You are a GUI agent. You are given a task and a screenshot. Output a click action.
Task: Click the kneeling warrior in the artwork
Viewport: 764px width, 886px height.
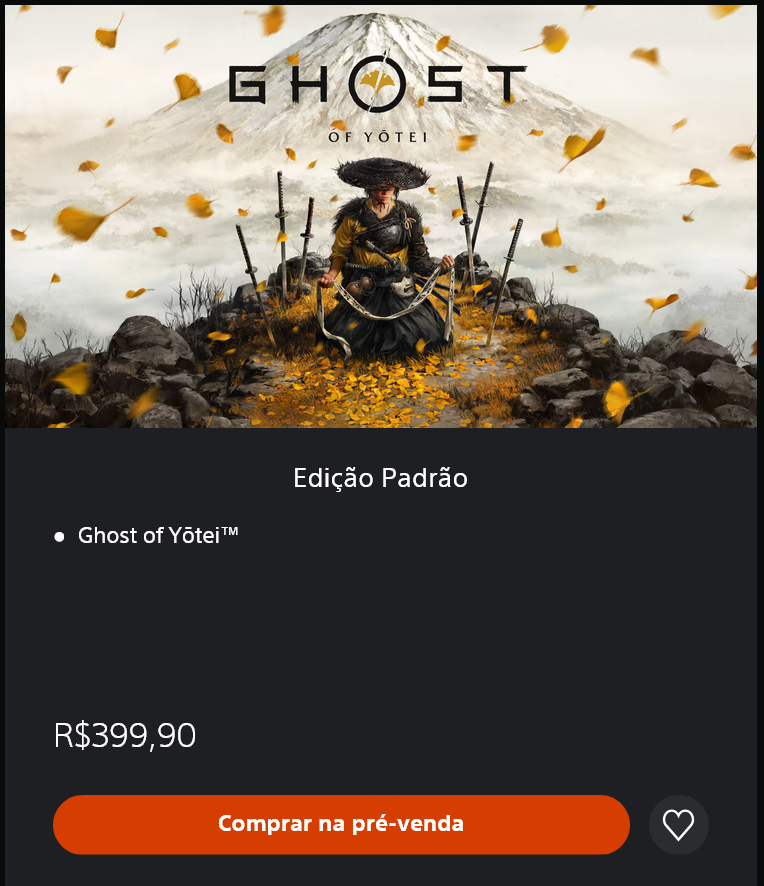pos(385,260)
